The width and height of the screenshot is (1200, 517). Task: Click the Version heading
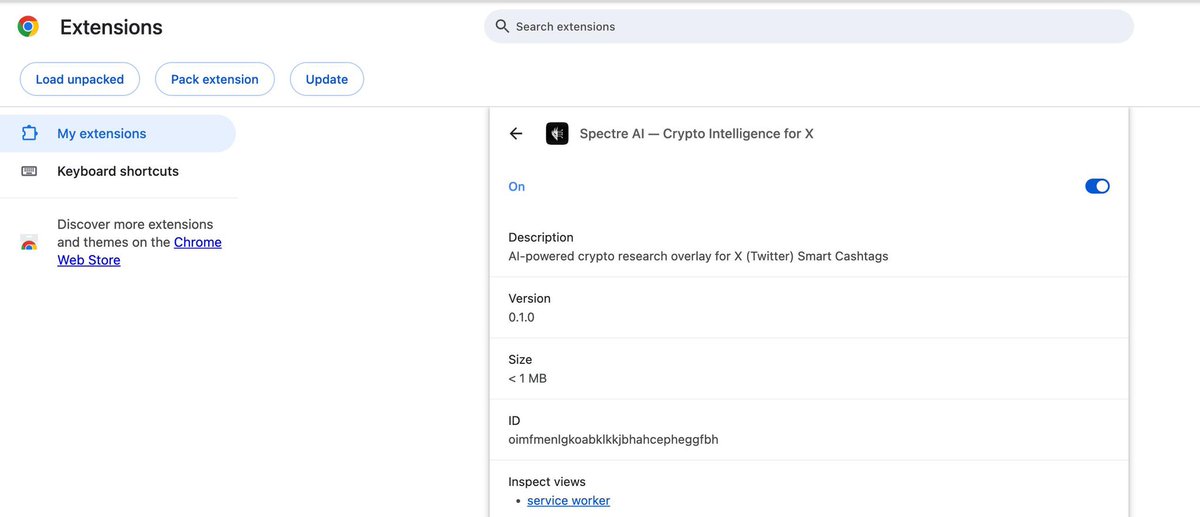(x=529, y=298)
